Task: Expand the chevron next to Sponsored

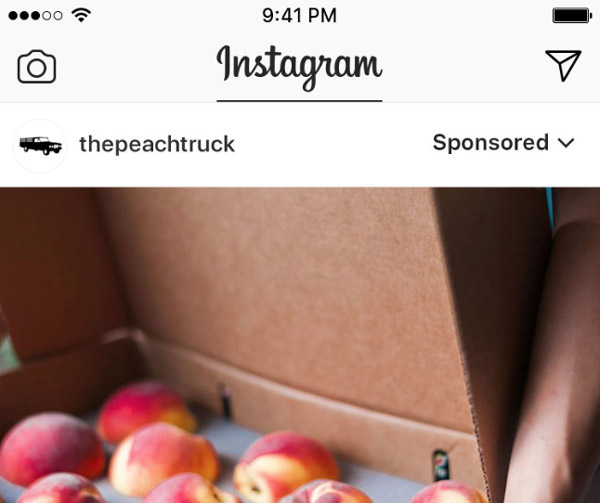Action: click(x=566, y=143)
